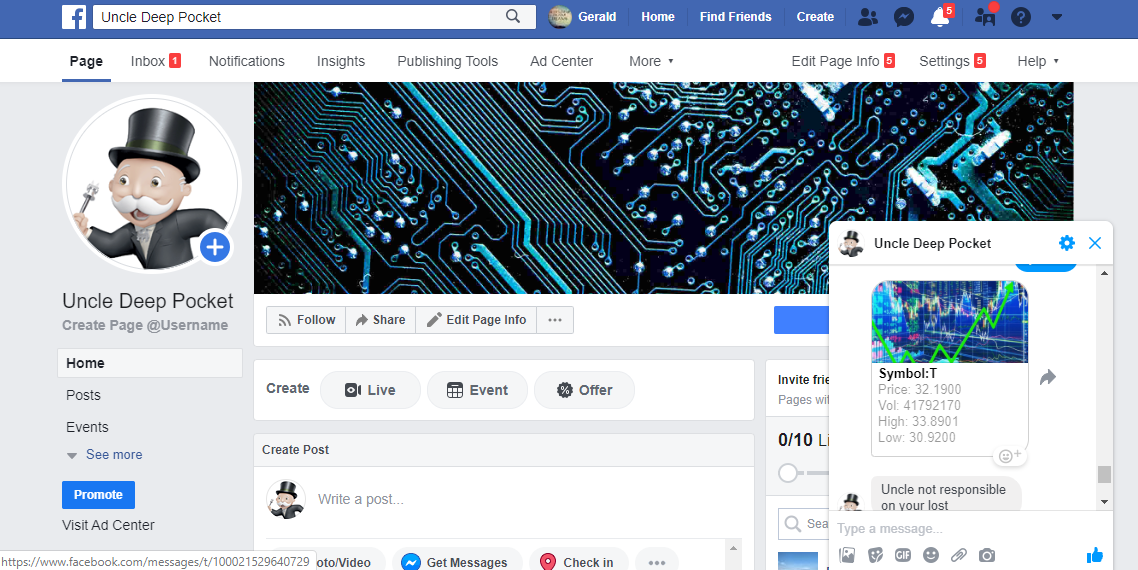
Task: Click the Share button under cover
Action: (x=380, y=319)
